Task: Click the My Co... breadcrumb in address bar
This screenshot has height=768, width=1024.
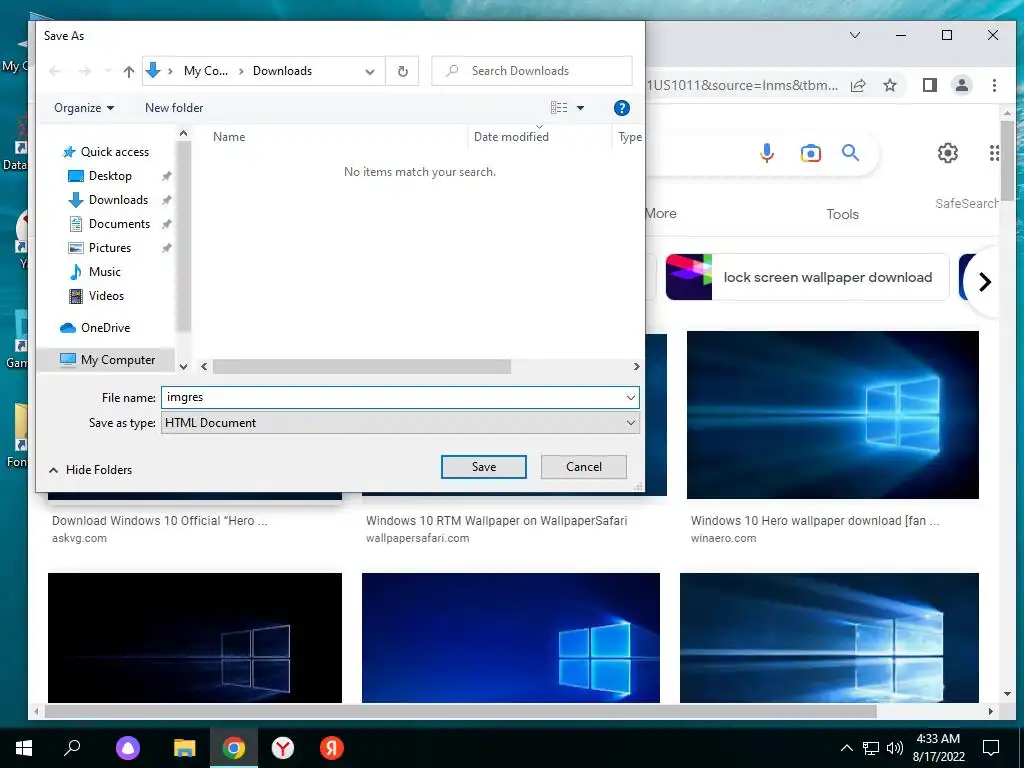Action: (x=206, y=71)
